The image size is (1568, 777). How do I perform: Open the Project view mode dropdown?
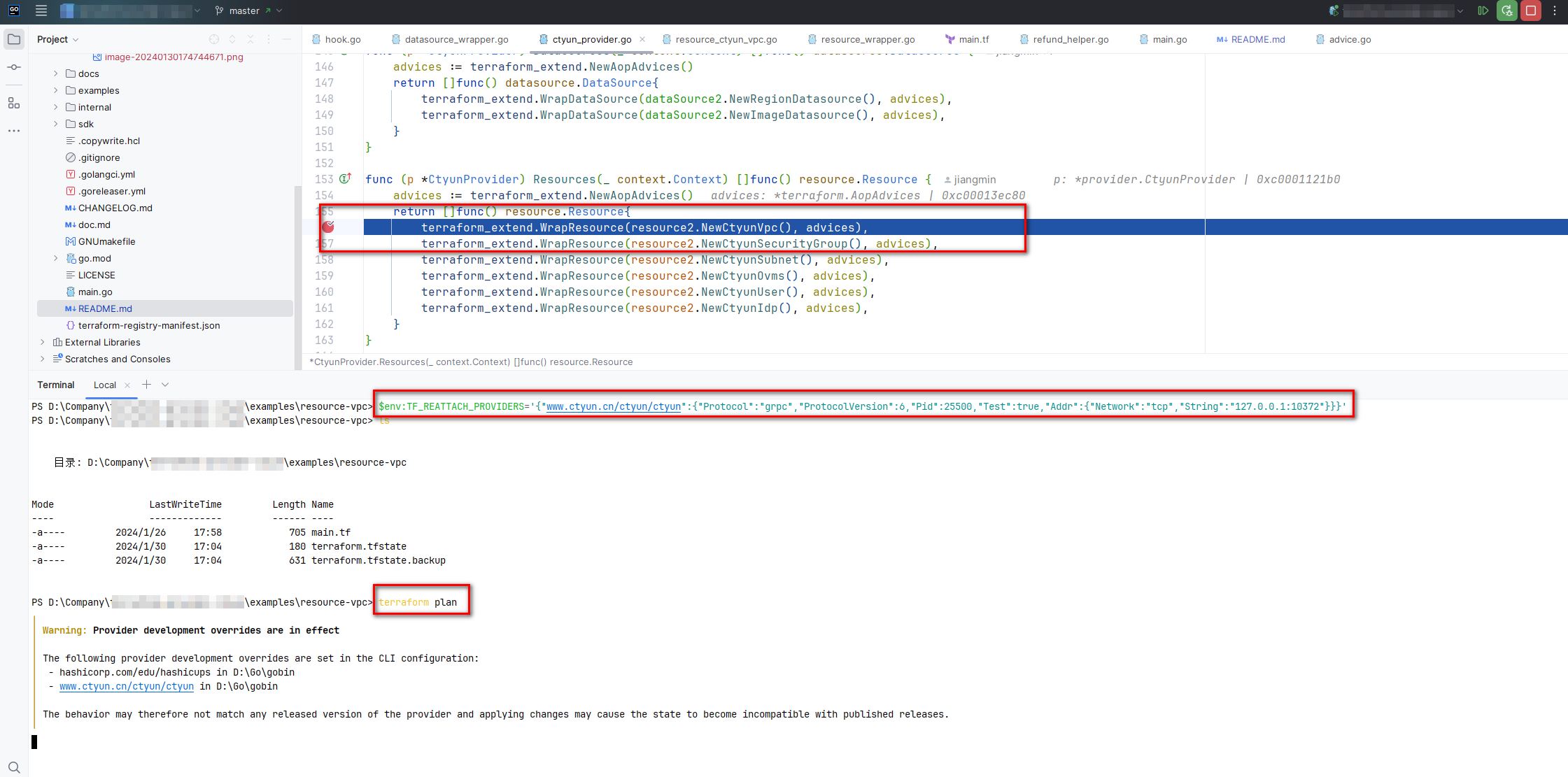coord(58,39)
